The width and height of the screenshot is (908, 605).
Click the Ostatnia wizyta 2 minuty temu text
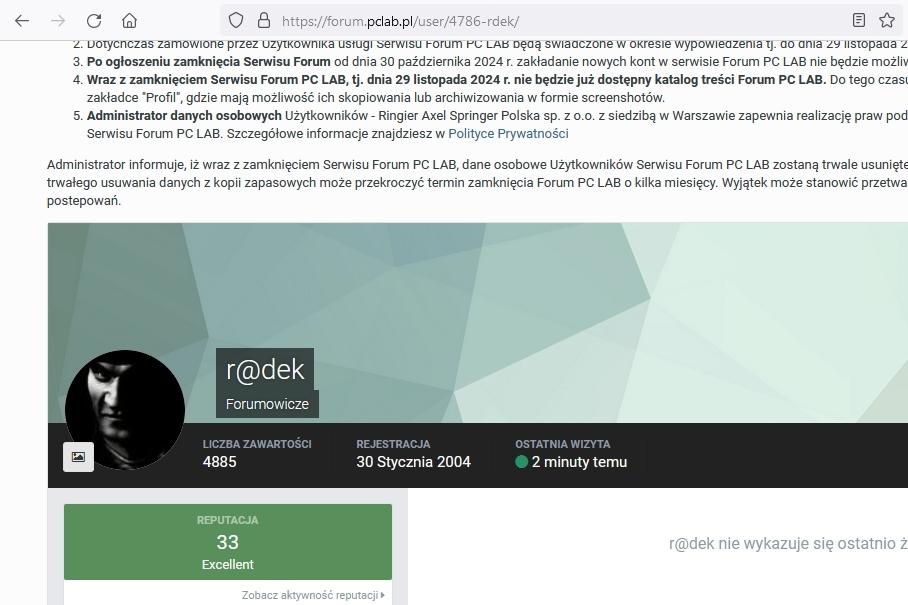click(579, 462)
